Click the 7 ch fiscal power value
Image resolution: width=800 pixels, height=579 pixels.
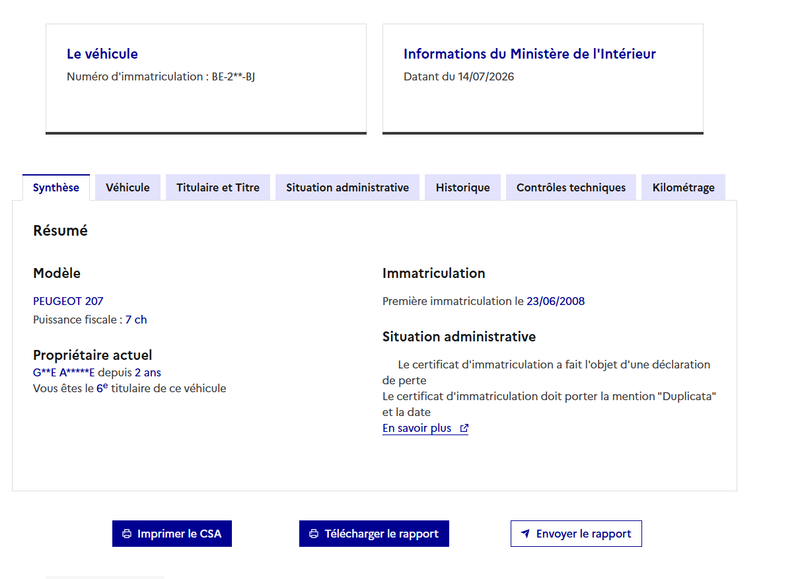pyautogui.click(x=136, y=320)
